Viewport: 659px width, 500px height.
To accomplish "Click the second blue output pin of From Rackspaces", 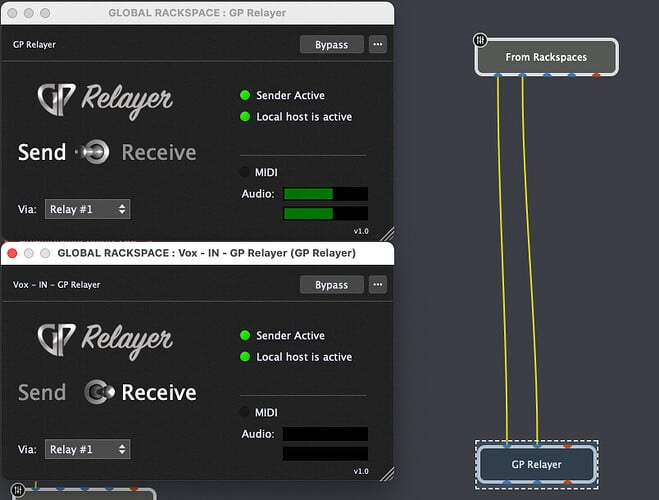I will (x=522, y=75).
